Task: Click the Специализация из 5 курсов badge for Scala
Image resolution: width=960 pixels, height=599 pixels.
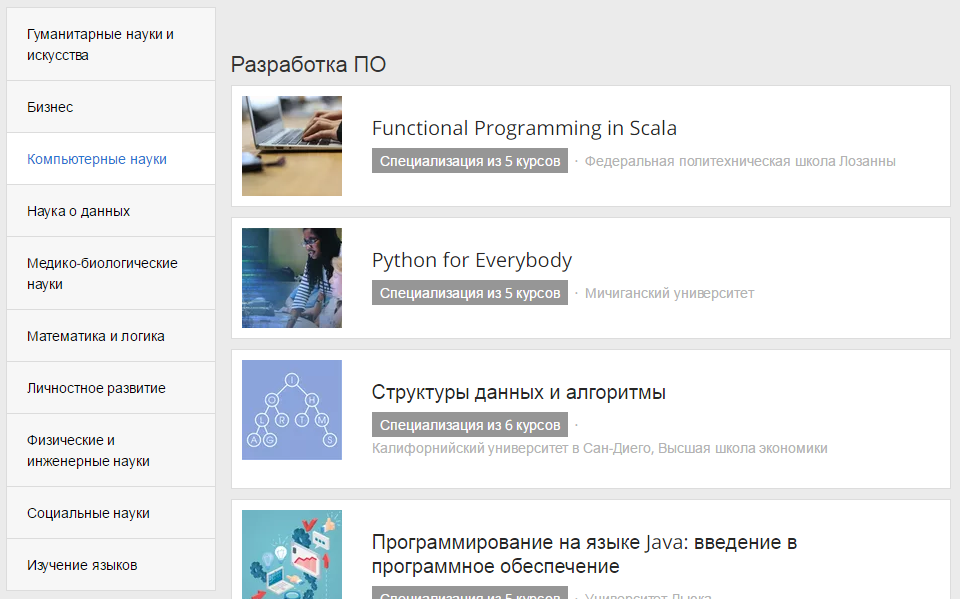Action: (469, 159)
